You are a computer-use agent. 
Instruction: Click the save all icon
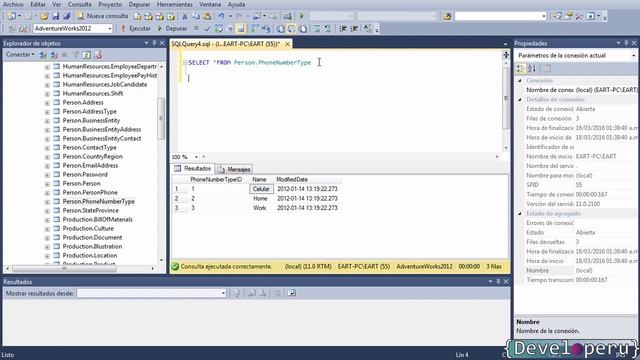click(x=67, y=16)
